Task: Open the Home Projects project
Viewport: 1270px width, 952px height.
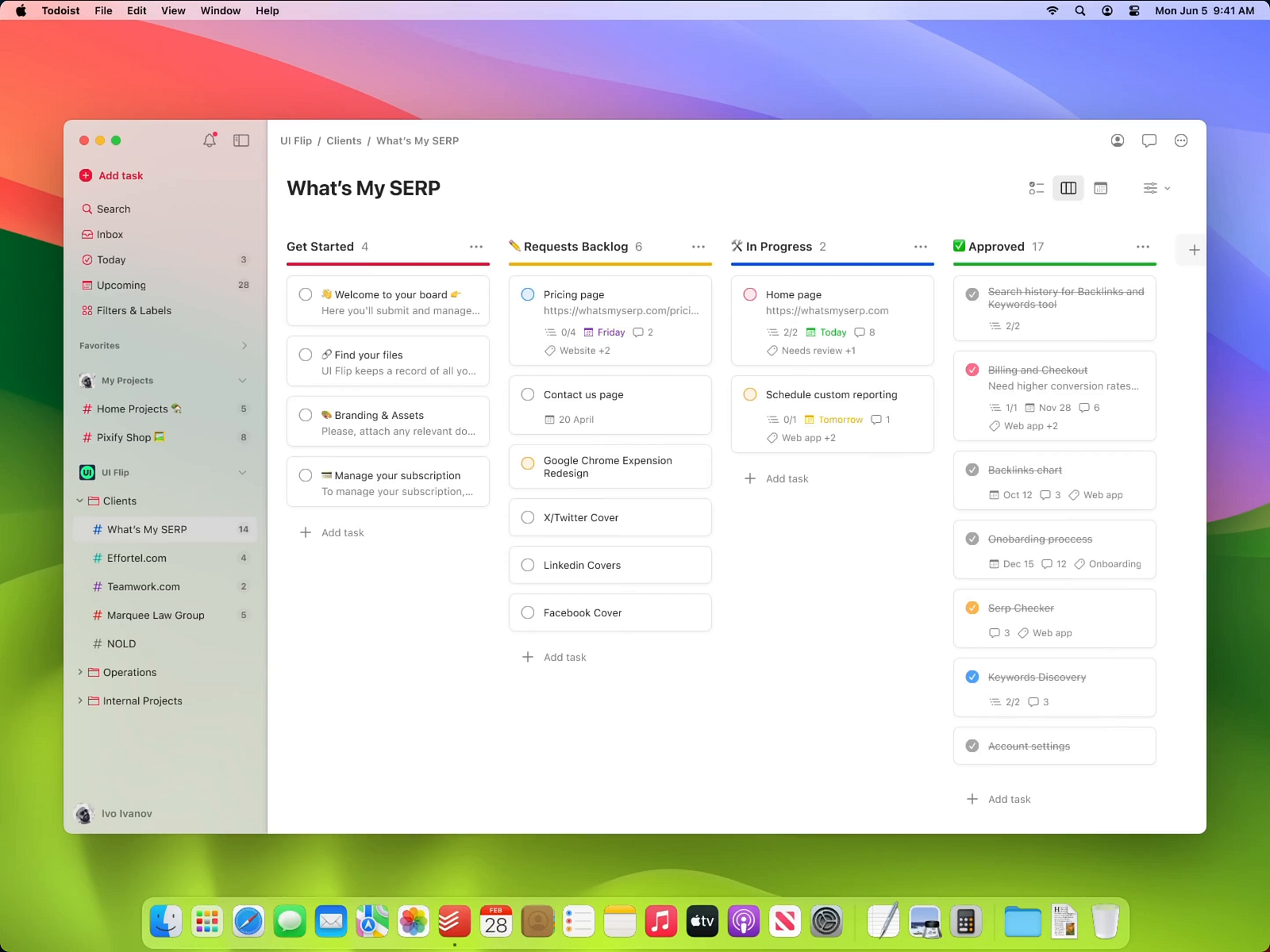Action: [165, 409]
